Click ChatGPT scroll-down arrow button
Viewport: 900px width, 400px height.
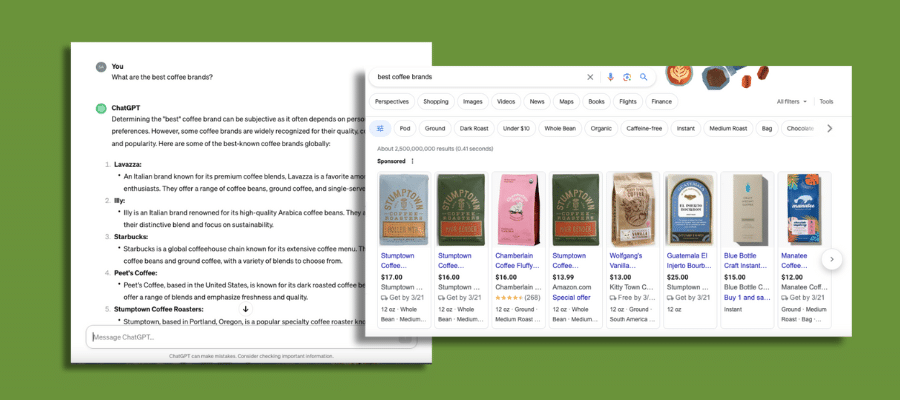246,309
